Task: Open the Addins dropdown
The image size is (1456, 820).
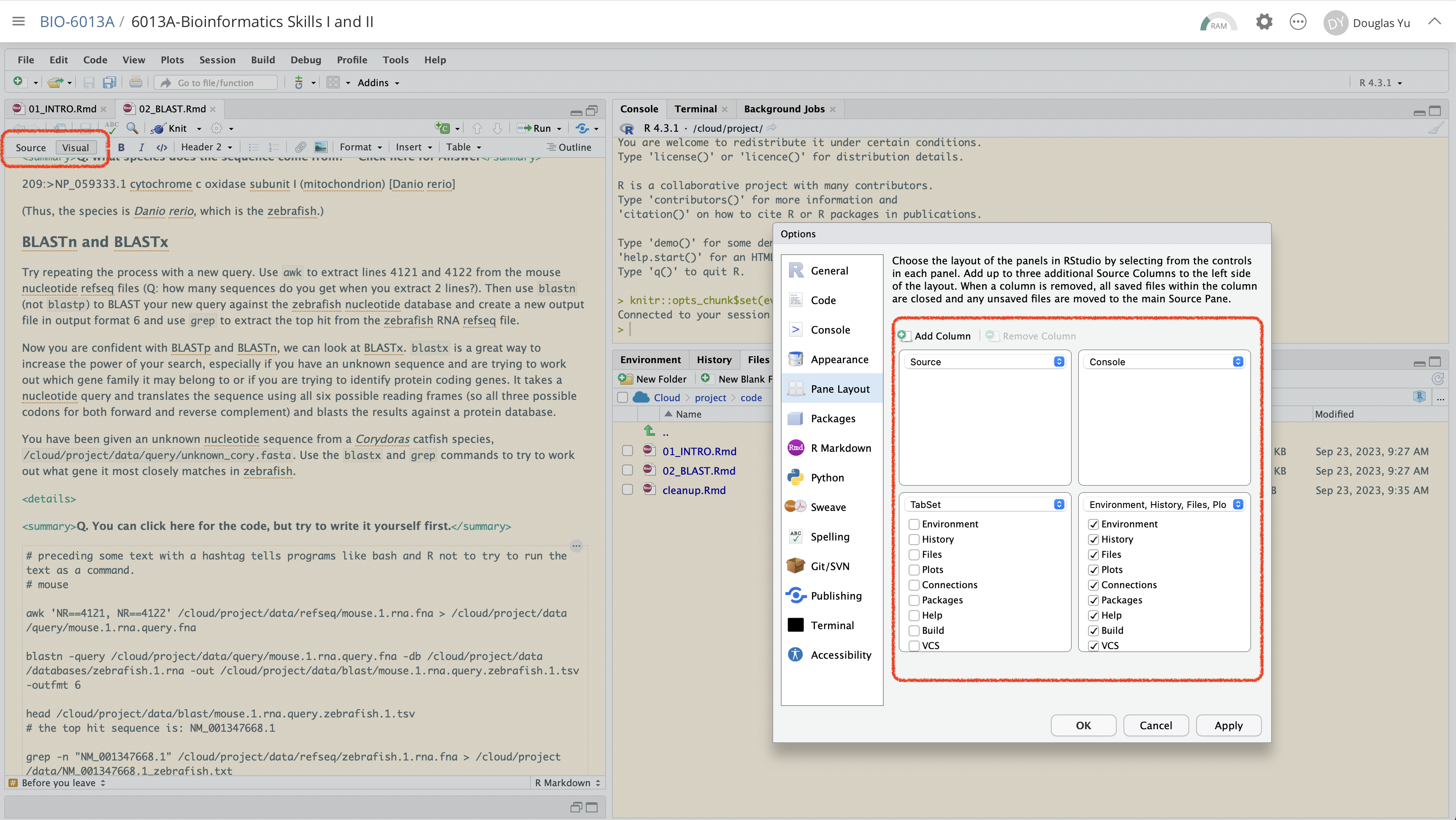Action: 378,83
